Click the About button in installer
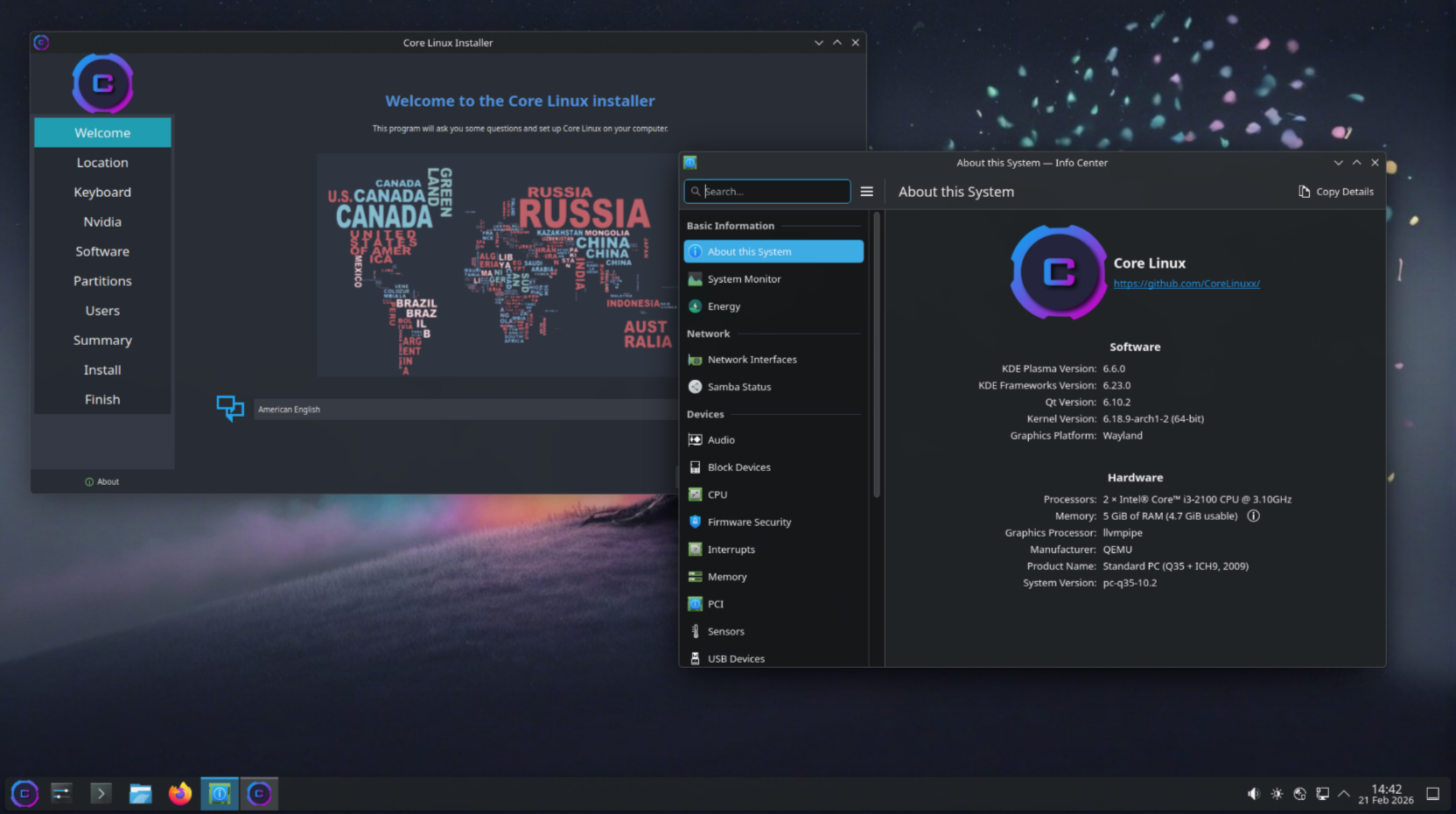The height and width of the screenshot is (814, 1456). [102, 482]
